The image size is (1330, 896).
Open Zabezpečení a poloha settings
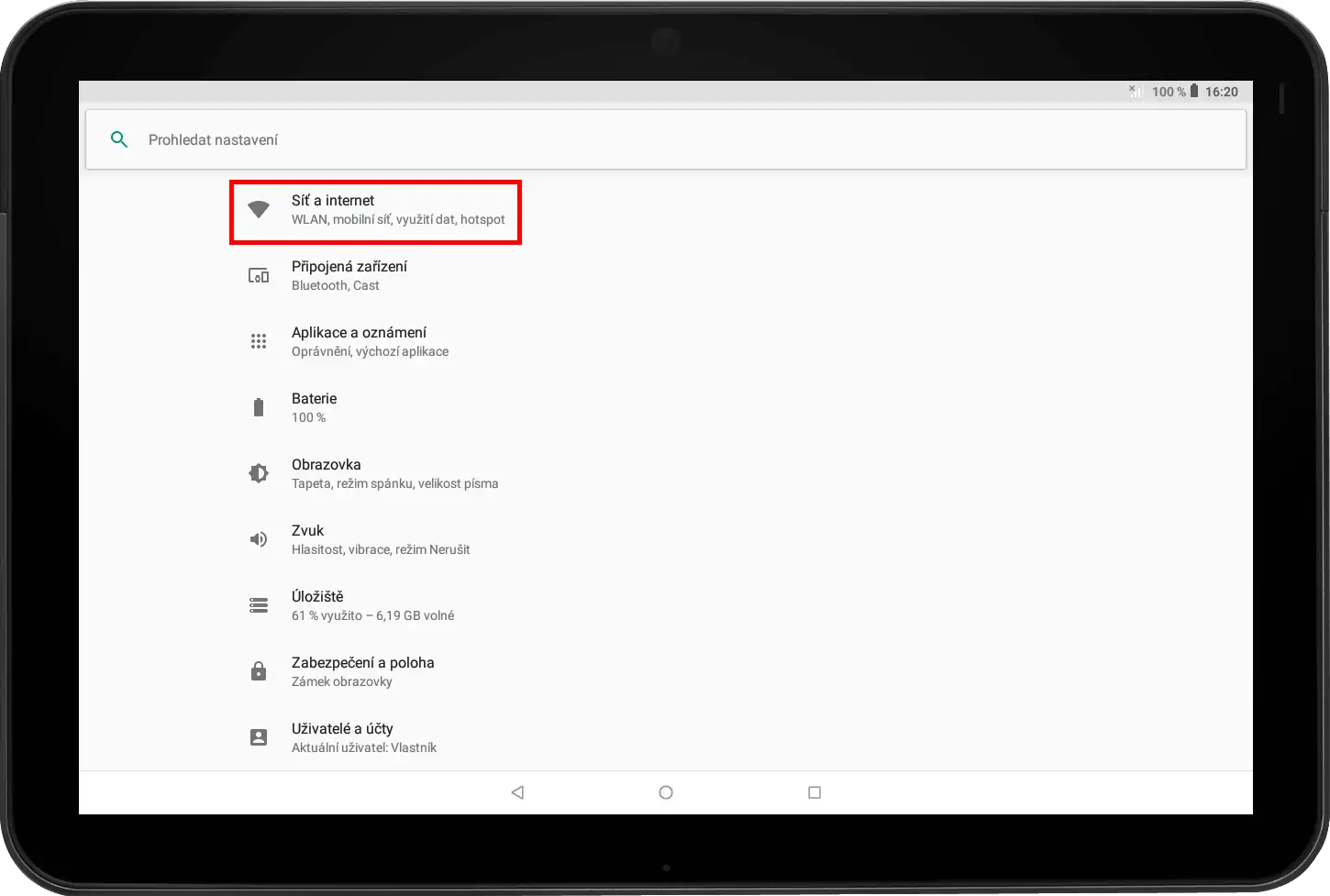pos(363,671)
